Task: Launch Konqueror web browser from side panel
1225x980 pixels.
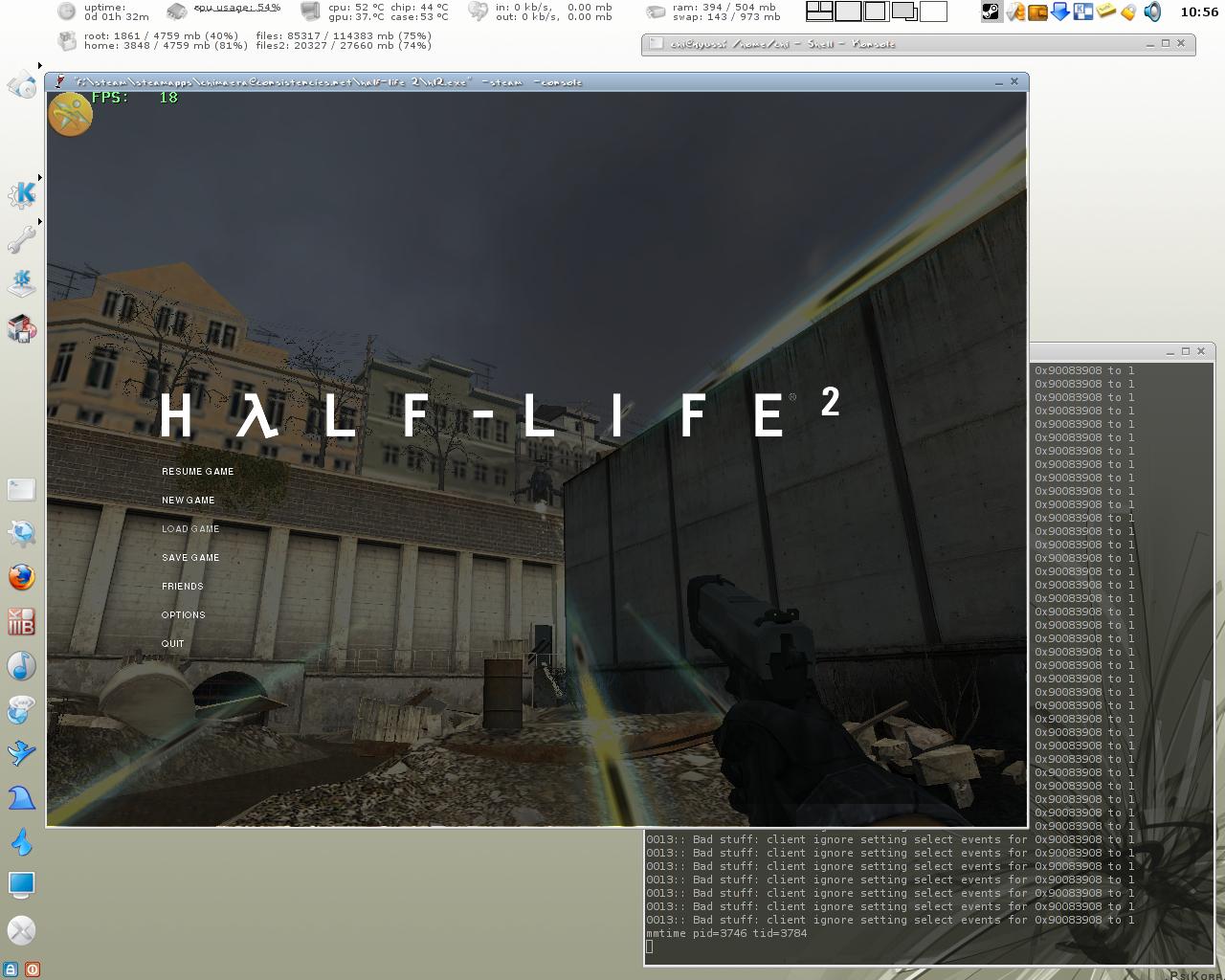Action: point(22,533)
